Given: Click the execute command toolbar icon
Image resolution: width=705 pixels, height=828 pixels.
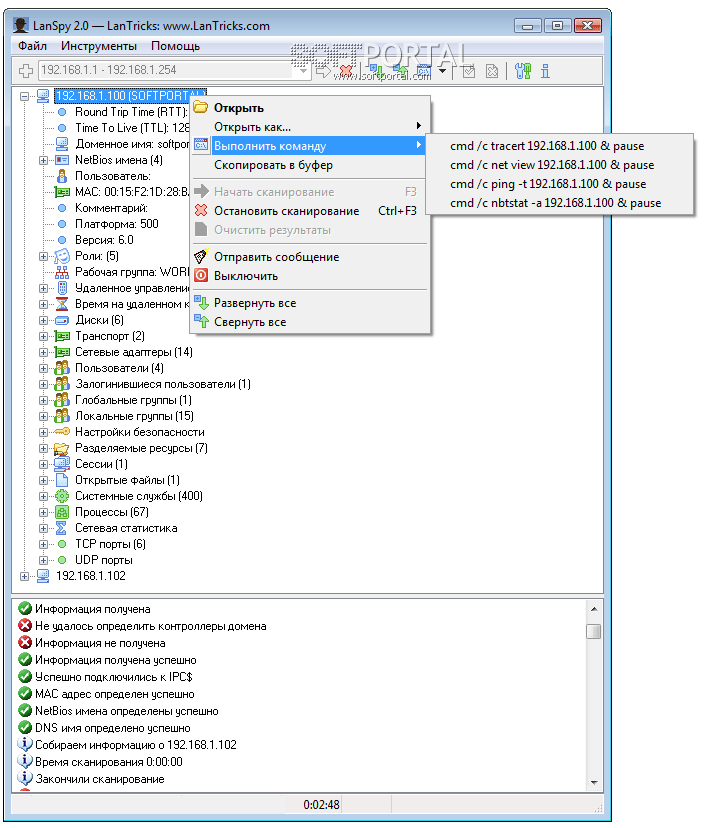Looking at the screenshot, I should pyautogui.click(x=424, y=70).
